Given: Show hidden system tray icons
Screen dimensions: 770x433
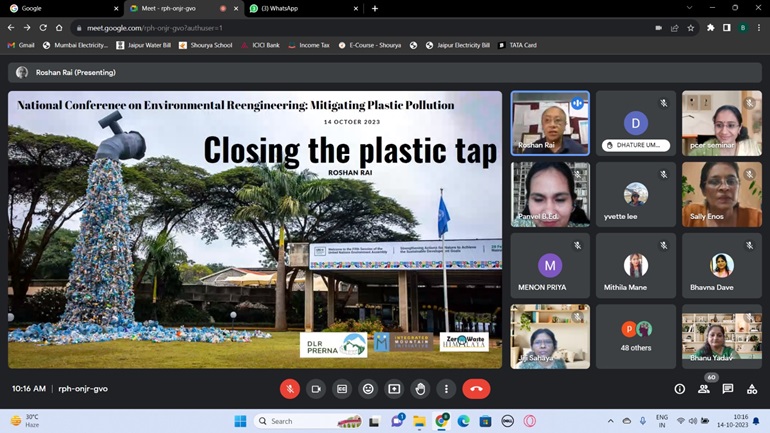Looking at the screenshot, I should tap(611, 421).
